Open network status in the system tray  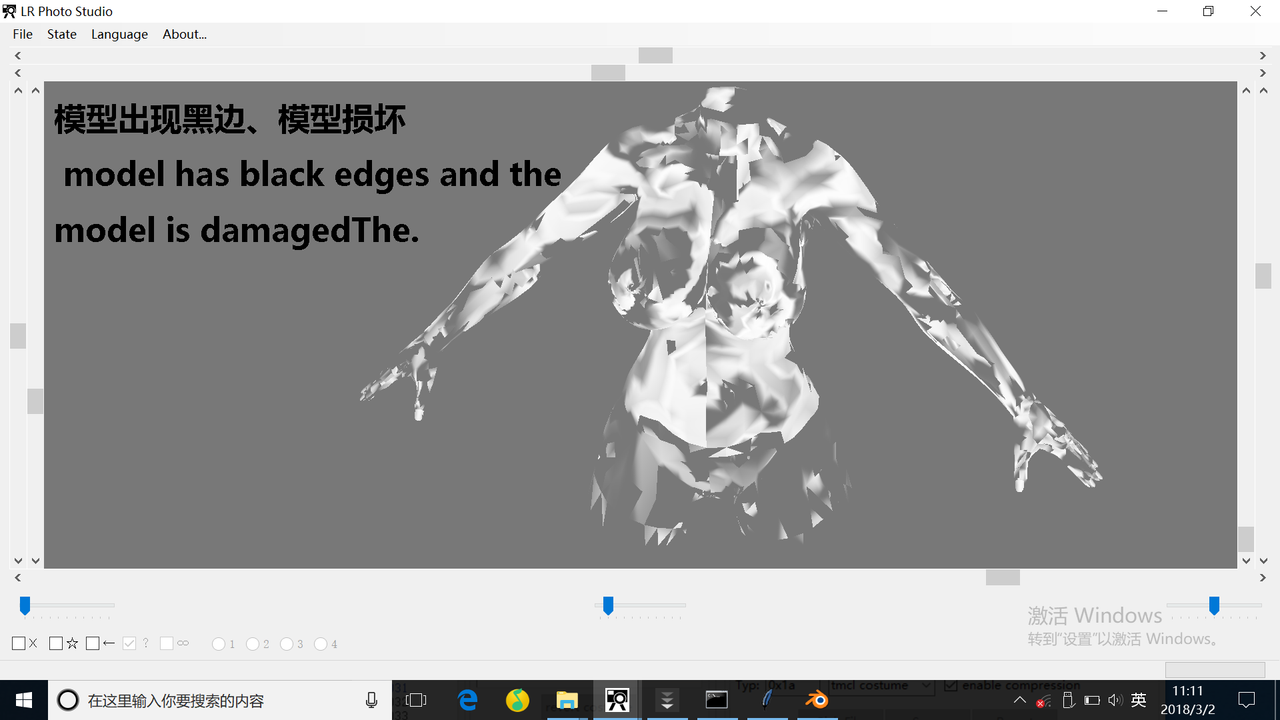coord(1043,700)
